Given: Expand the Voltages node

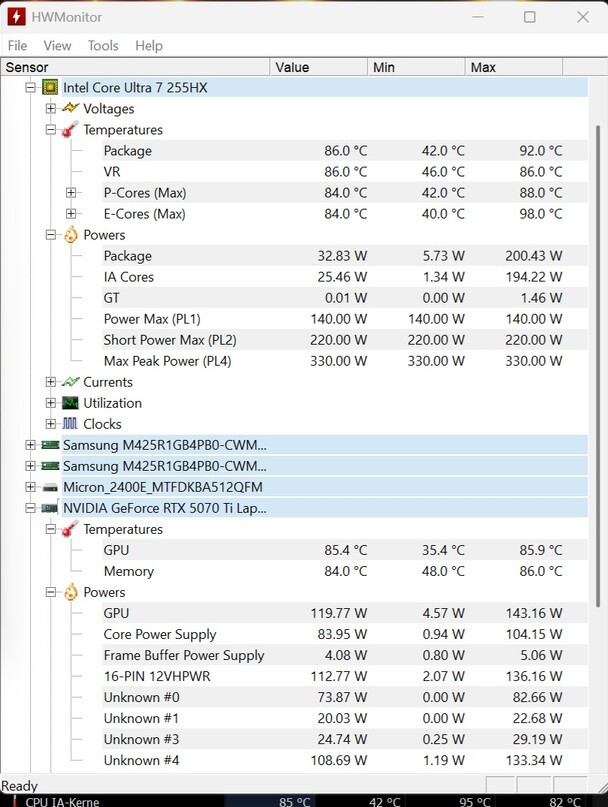Looking at the screenshot, I should (51, 108).
